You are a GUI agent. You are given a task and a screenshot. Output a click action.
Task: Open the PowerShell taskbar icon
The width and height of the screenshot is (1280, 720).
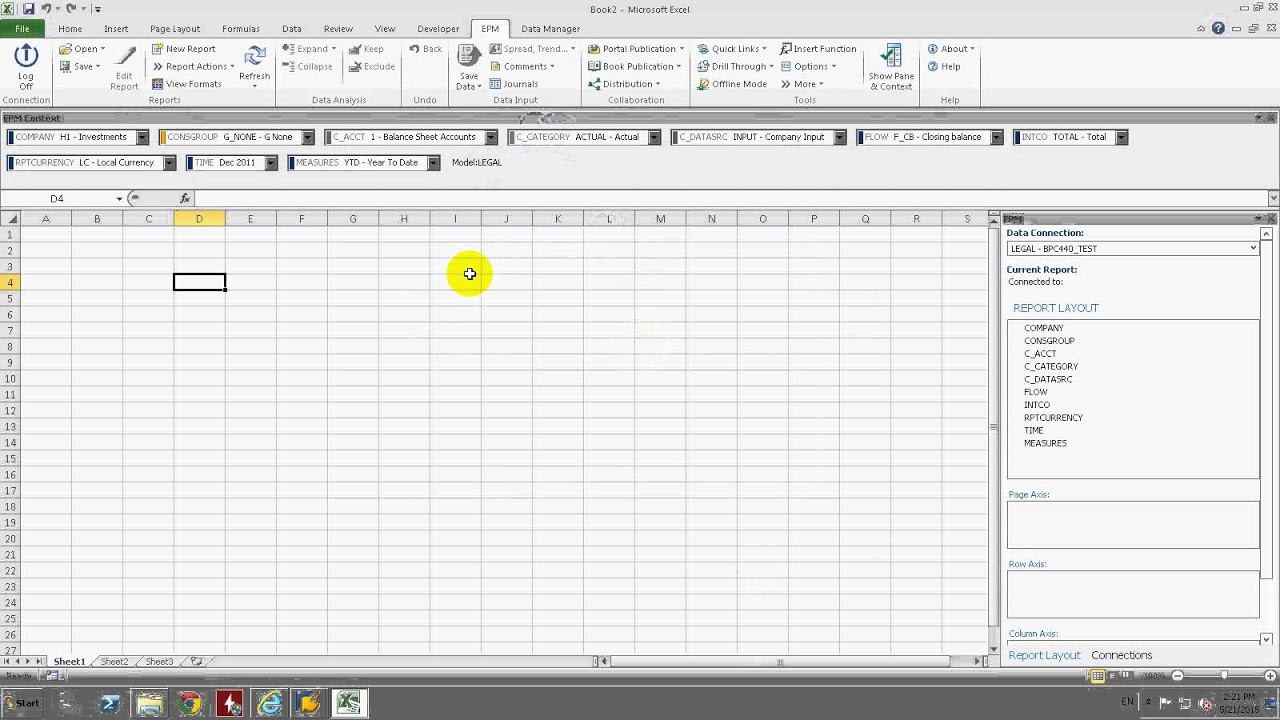click(x=109, y=703)
